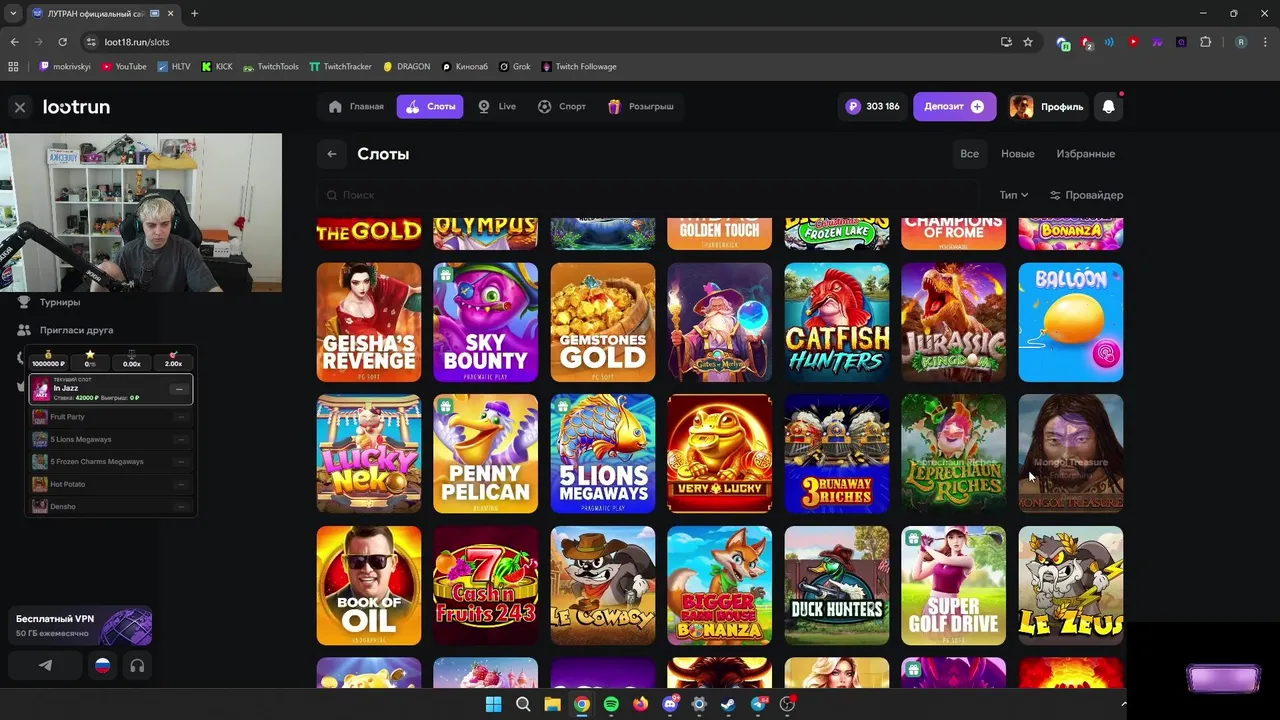The height and width of the screenshot is (720, 1280).
Task: Click the minus button on Hot Potato row
Action: point(180,484)
